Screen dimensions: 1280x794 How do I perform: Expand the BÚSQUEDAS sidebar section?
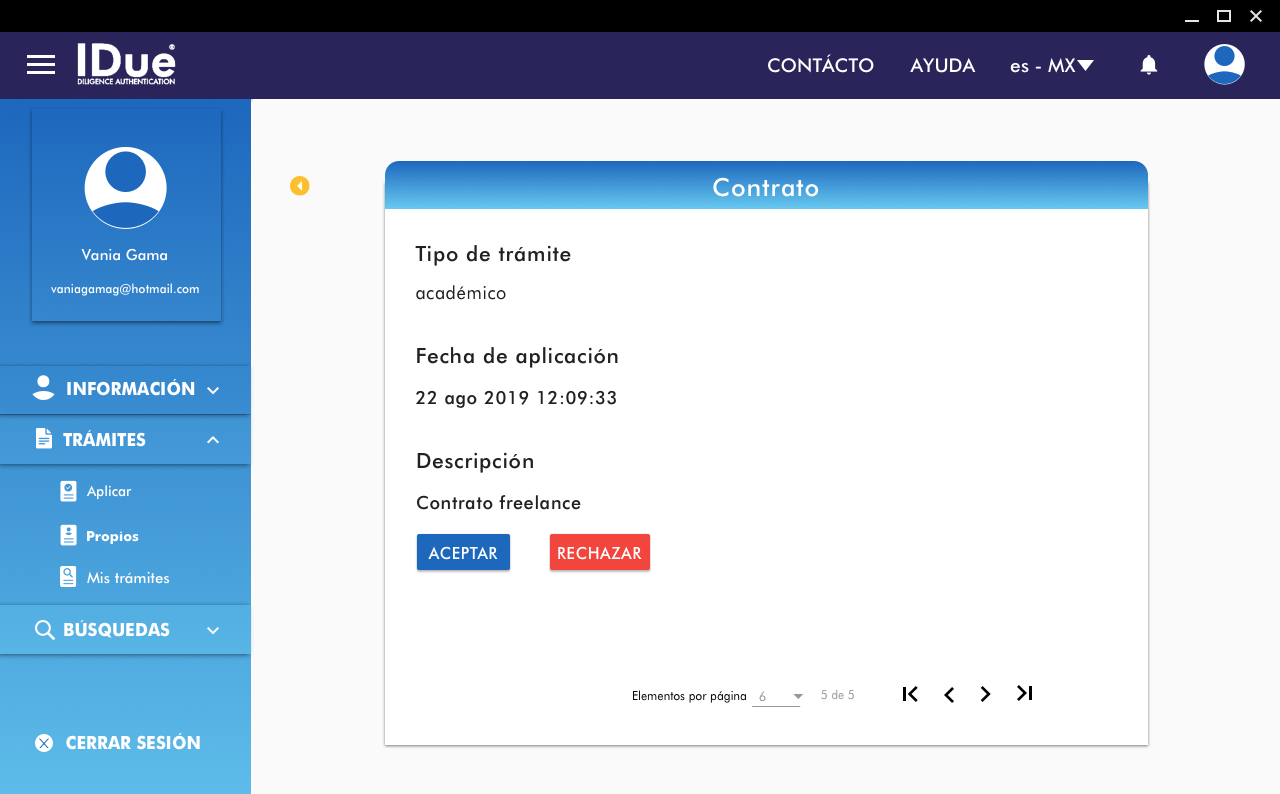(125, 630)
